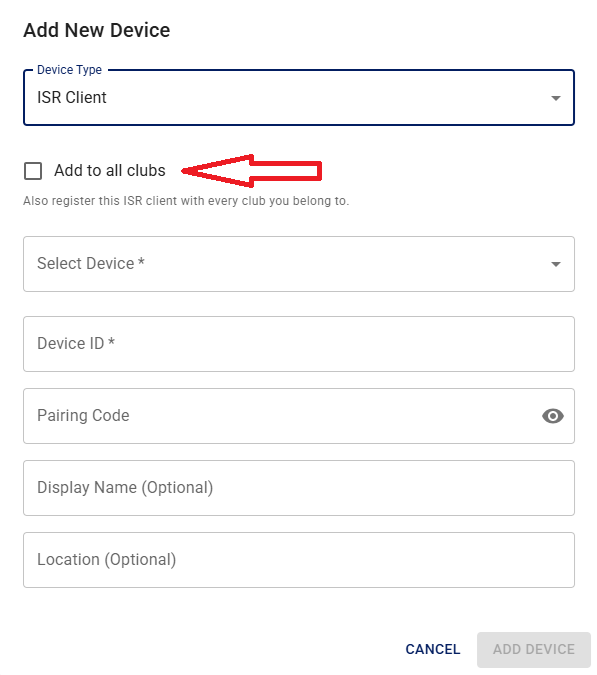Toggle Pairing Code visibility eye icon
Image resolution: width=597 pixels, height=675 pixels.
click(553, 416)
